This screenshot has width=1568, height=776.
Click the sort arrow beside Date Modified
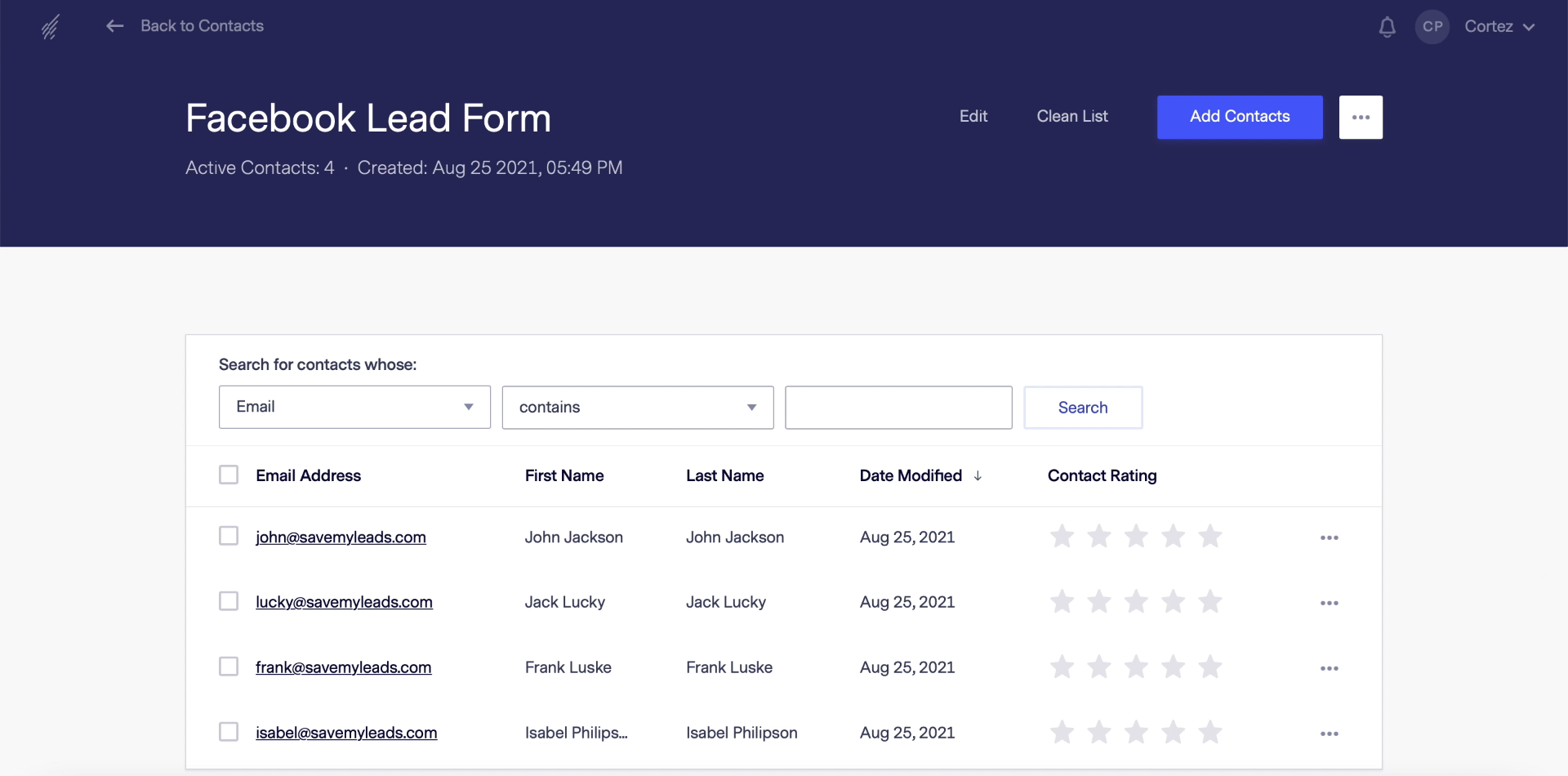click(x=978, y=475)
